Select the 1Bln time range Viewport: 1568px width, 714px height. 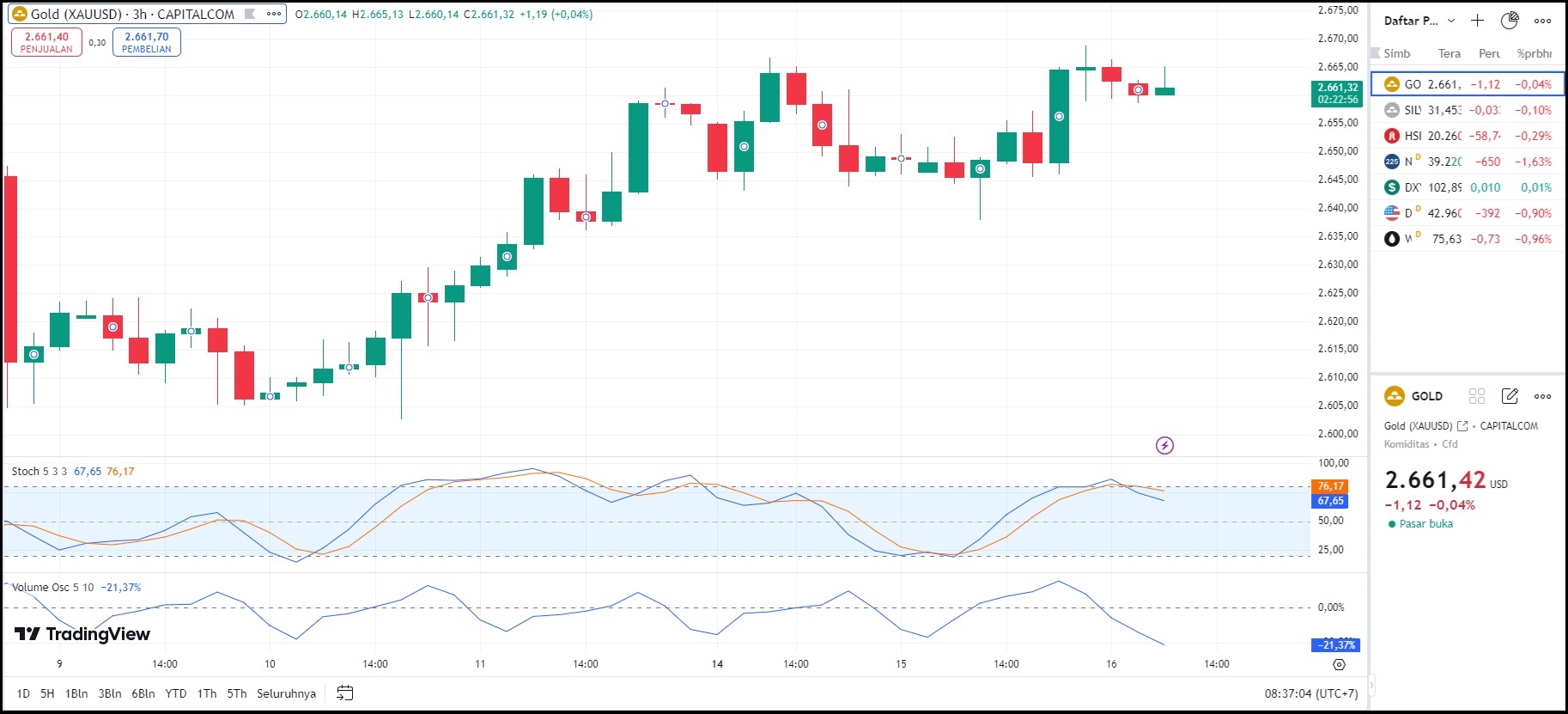[x=76, y=693]
